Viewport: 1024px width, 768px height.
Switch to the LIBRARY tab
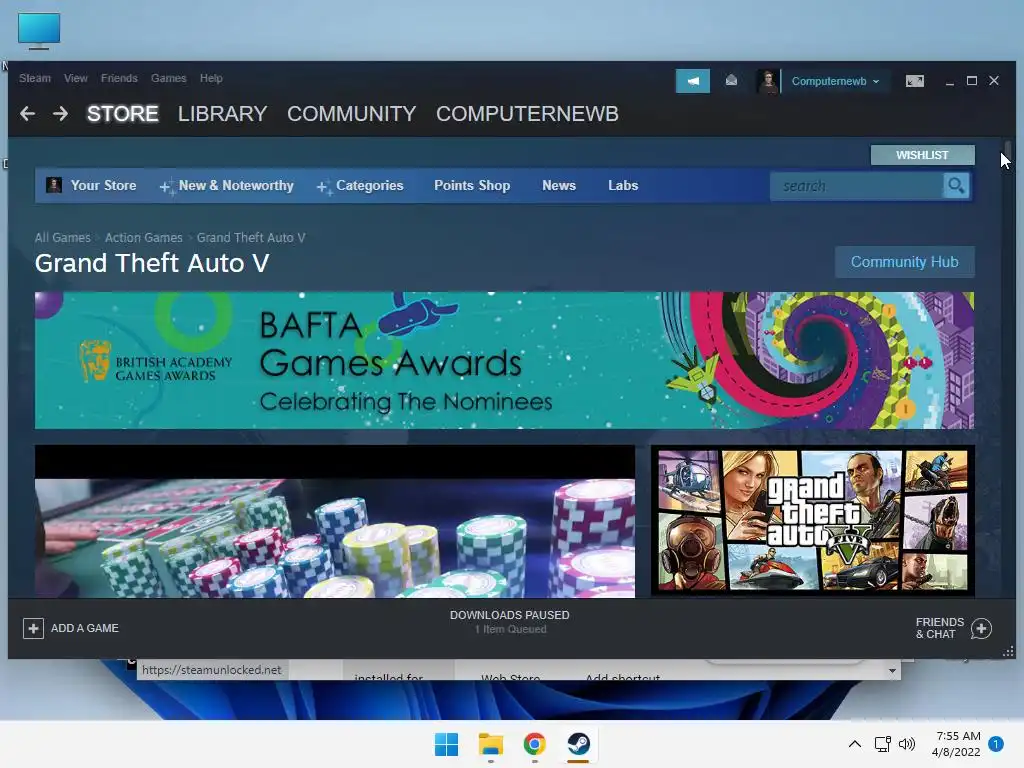(222, 114)
